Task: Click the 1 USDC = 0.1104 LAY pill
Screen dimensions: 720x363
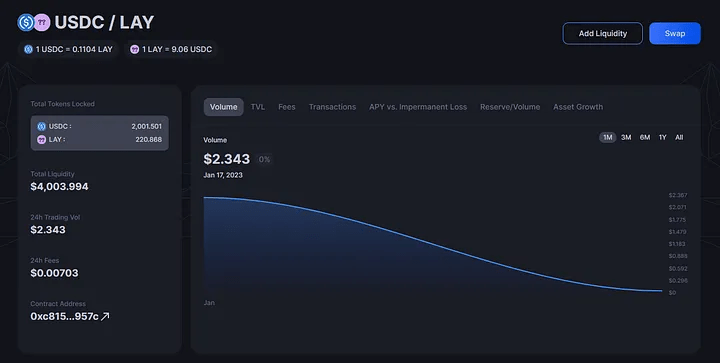Action: point(68,49)
